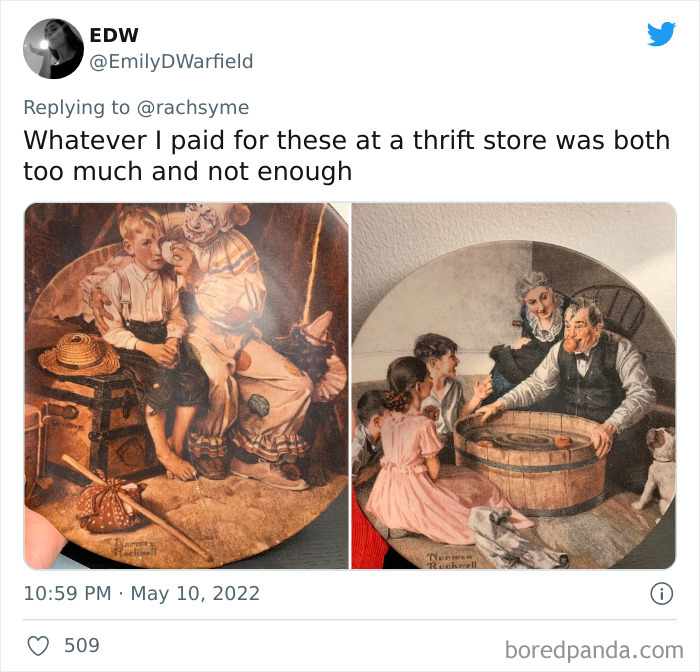Open the EDW profile avatar
This screenshot has width=700, height=672.
53,48
